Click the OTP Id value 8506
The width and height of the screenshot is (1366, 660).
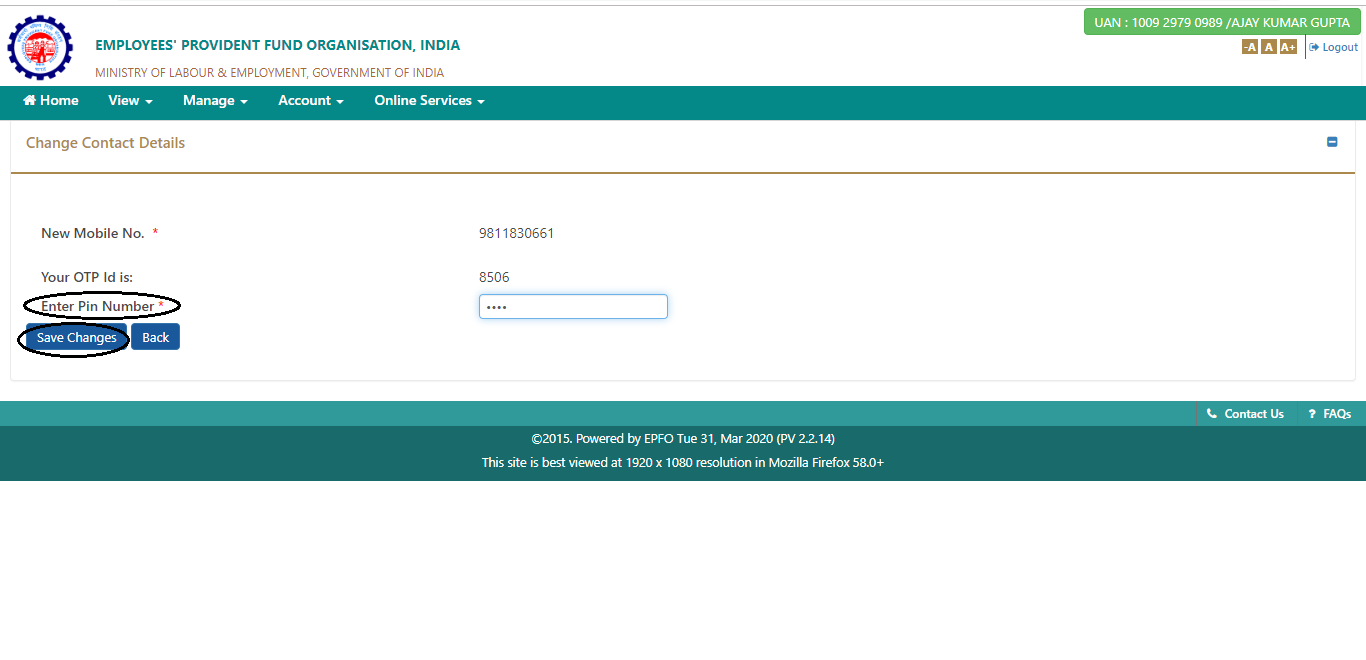tap(494, 278)
